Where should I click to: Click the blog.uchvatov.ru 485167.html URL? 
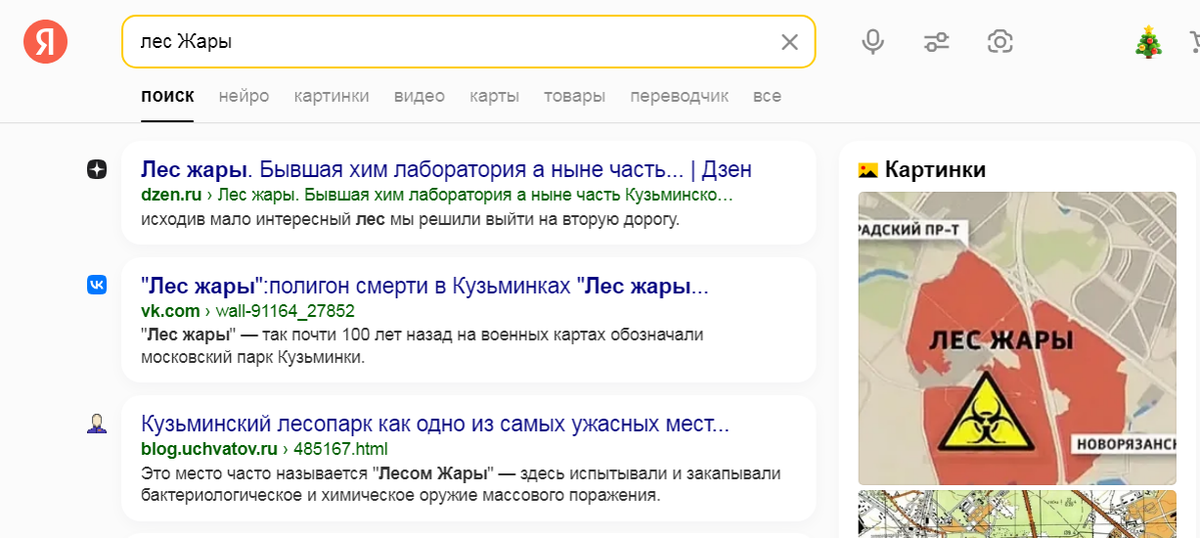pos(264,448)
